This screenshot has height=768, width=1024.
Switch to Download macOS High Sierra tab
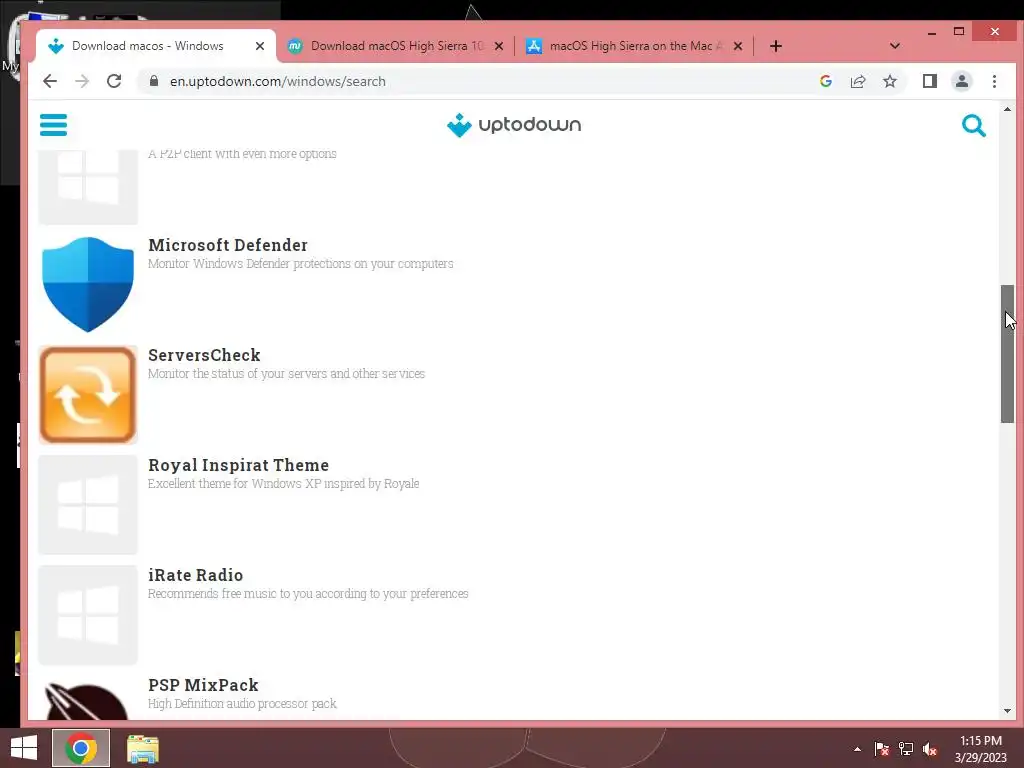(396, 46)
